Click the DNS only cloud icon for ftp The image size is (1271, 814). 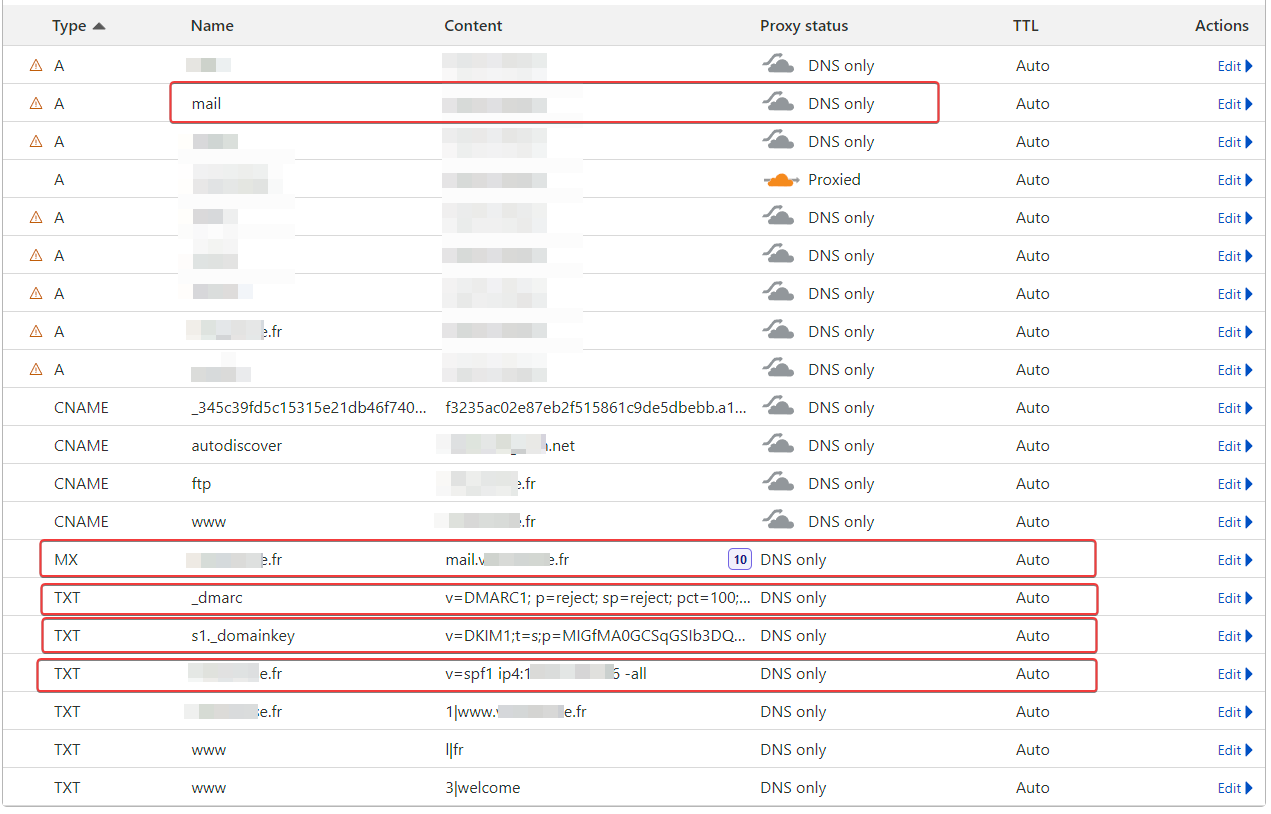pos(779,483)
